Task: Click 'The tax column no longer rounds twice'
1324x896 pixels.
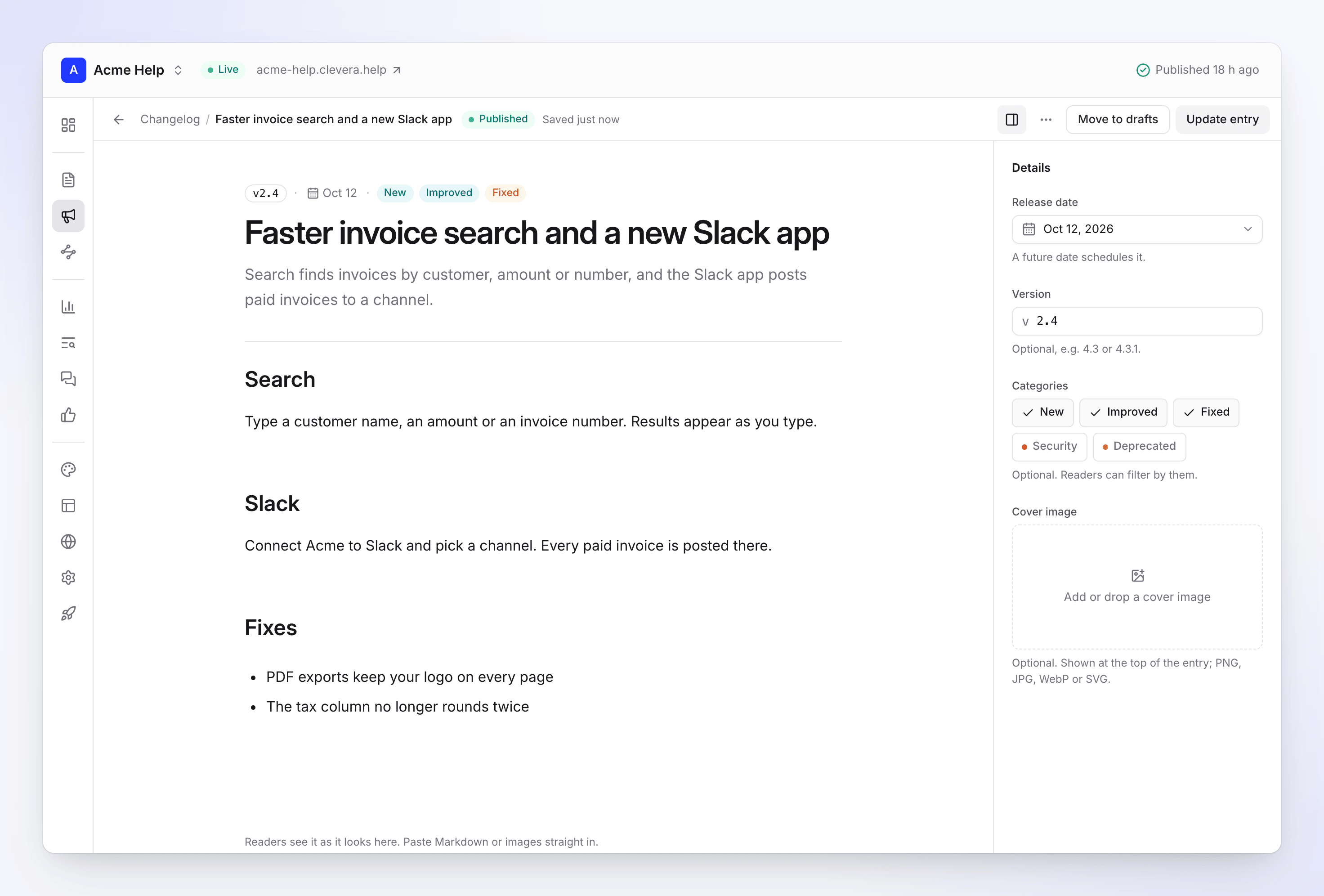Action: [397, 707]
